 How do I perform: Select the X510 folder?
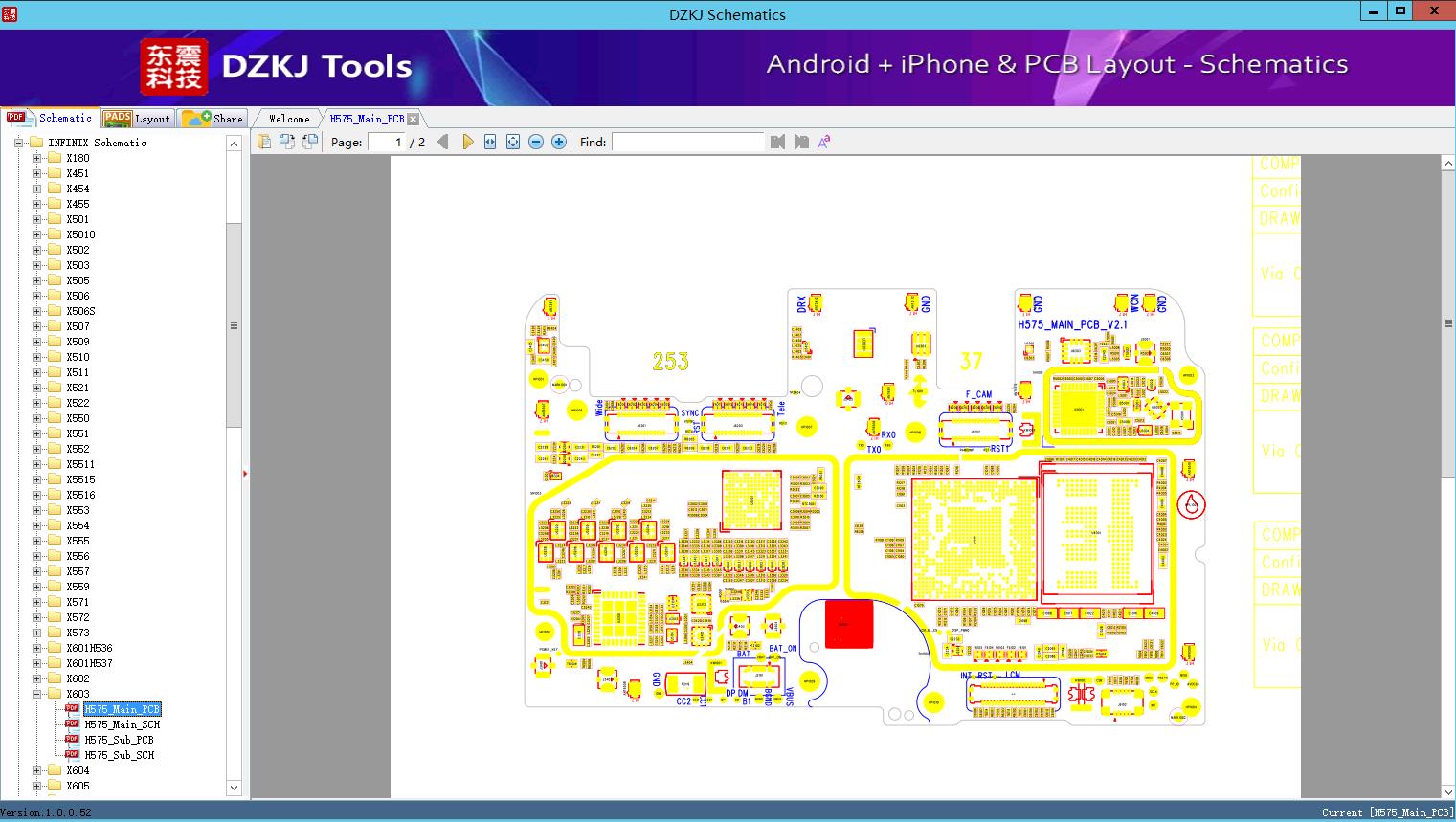coord(78,357)
